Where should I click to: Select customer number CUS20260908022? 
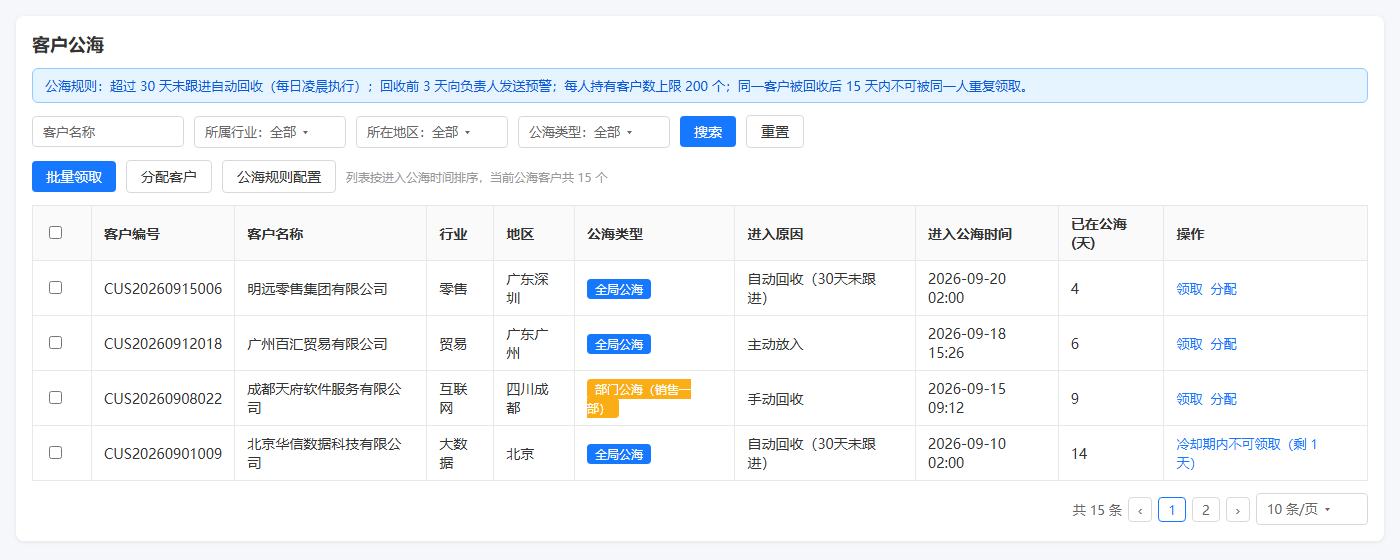(163, 399)
